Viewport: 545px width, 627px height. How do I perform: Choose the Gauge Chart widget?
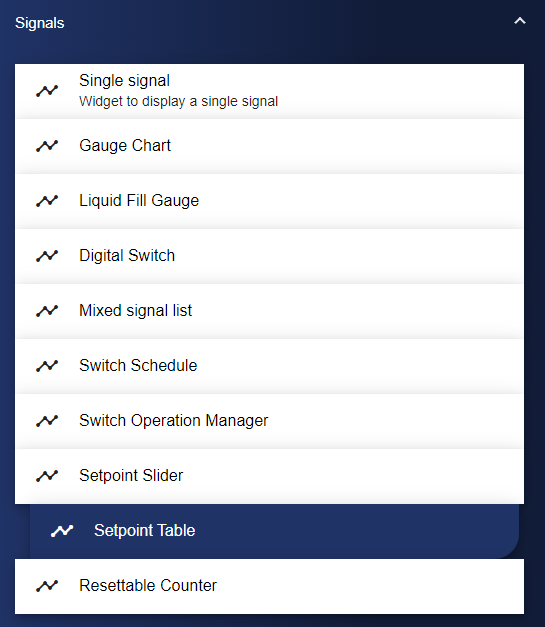269,146
